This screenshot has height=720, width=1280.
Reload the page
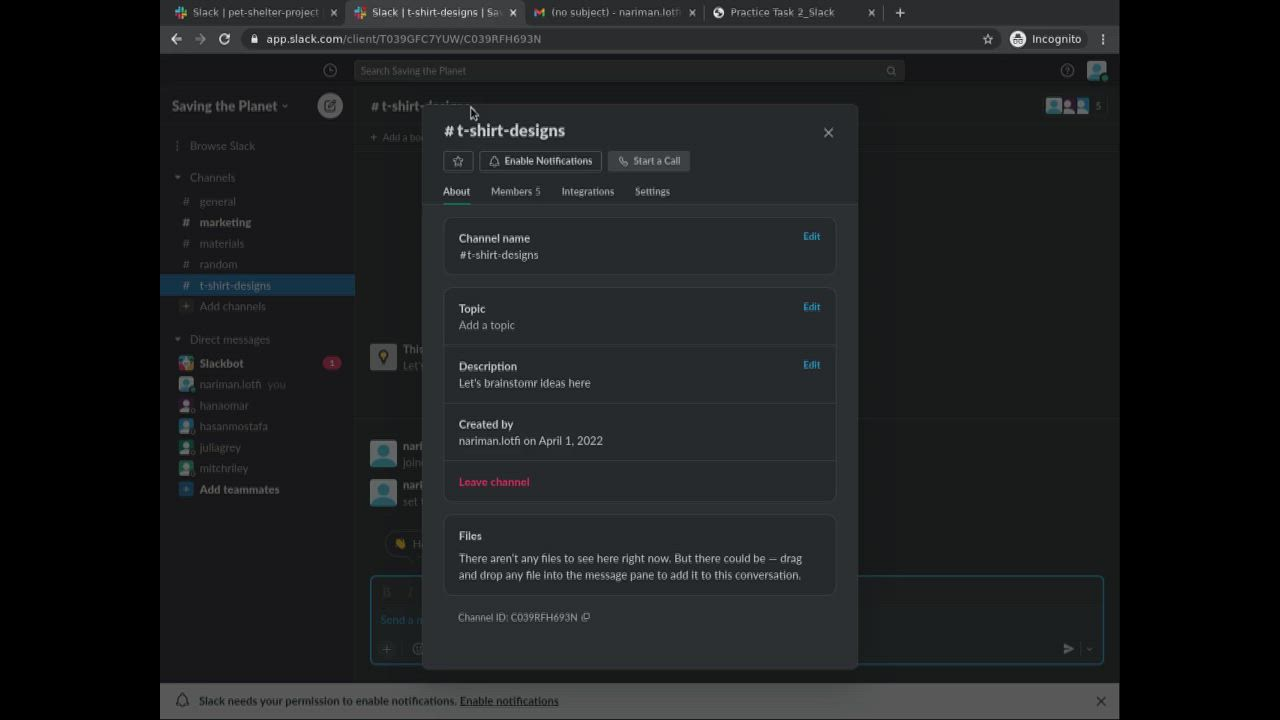[x=224, y=39]
